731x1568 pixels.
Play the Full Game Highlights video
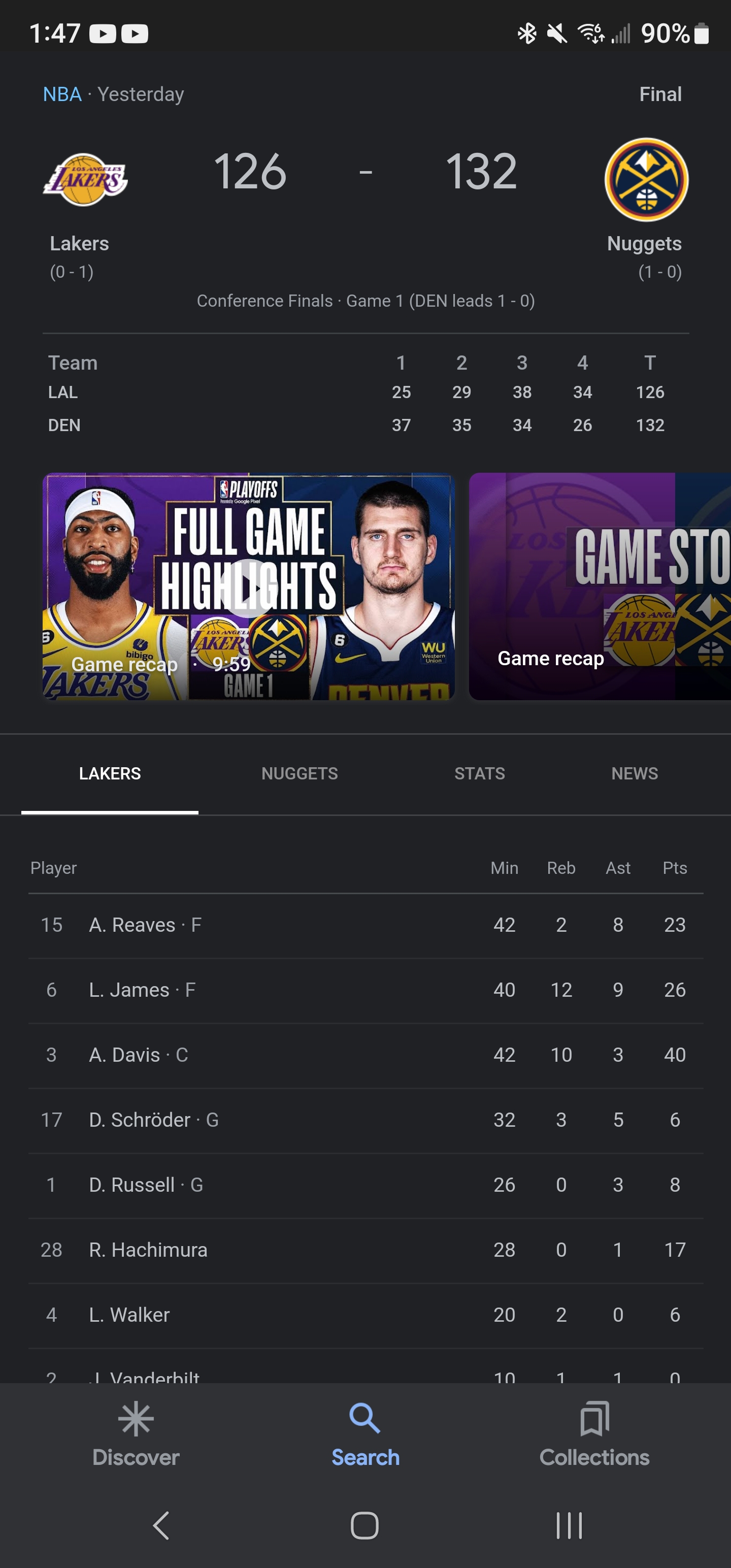[248, 586]
